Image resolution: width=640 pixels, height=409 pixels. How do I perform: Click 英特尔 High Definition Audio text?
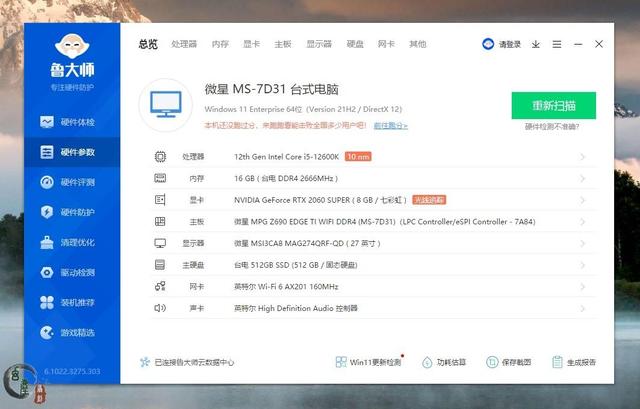[296, 308]
